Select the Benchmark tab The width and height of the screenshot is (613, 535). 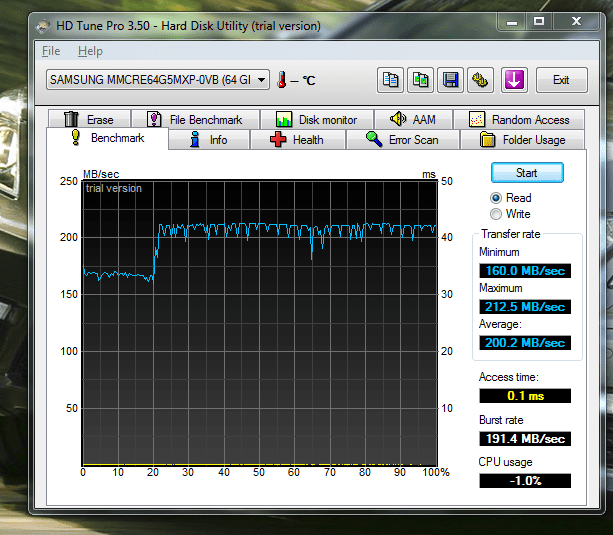coord(108,138)
